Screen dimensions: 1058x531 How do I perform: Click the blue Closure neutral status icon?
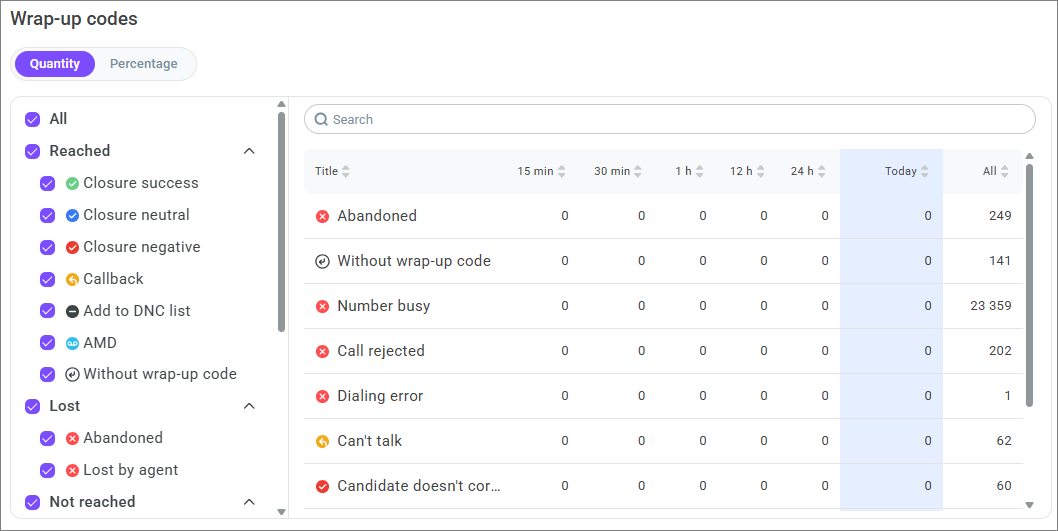click(x=72, y=215)
